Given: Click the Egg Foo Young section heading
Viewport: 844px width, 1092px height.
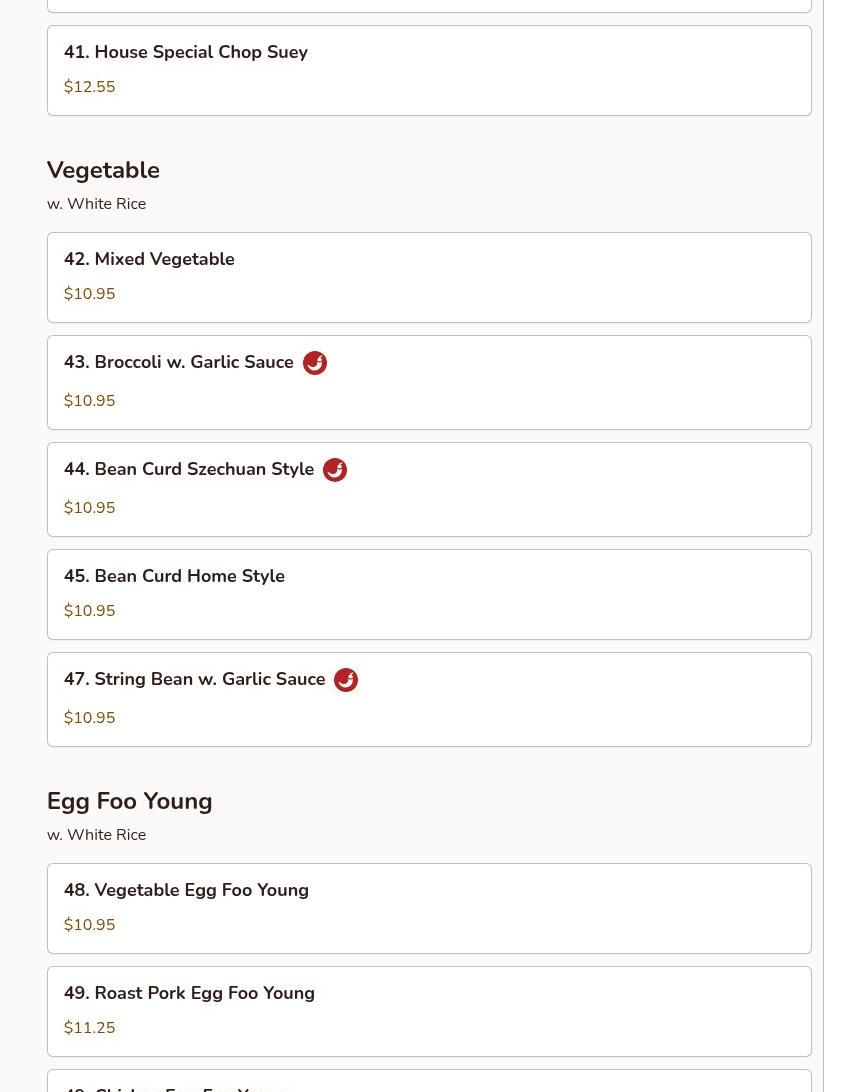Looking at the screenshot, I should click(x=130, y=802).
